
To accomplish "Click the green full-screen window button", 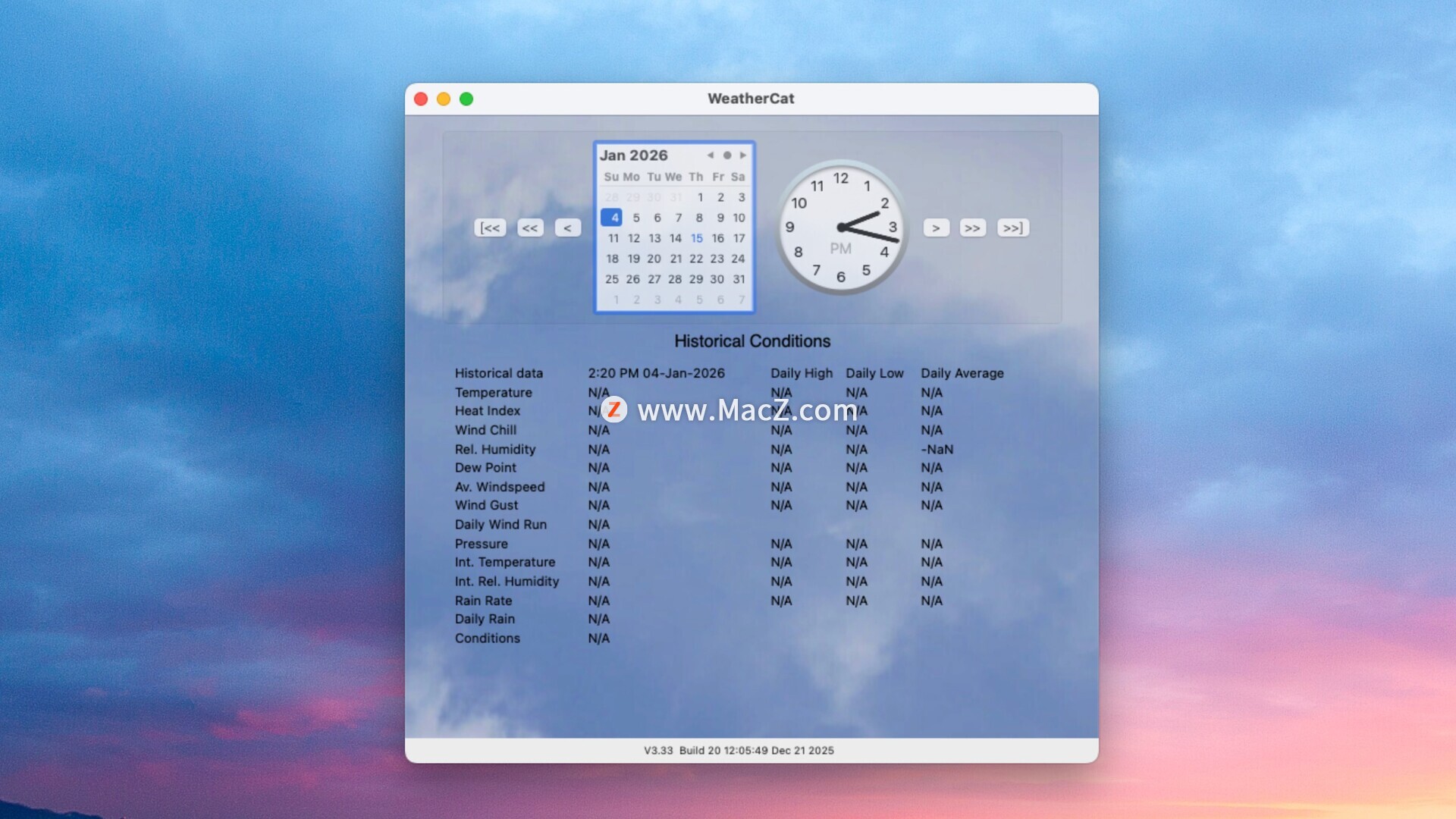I will 466,99.
